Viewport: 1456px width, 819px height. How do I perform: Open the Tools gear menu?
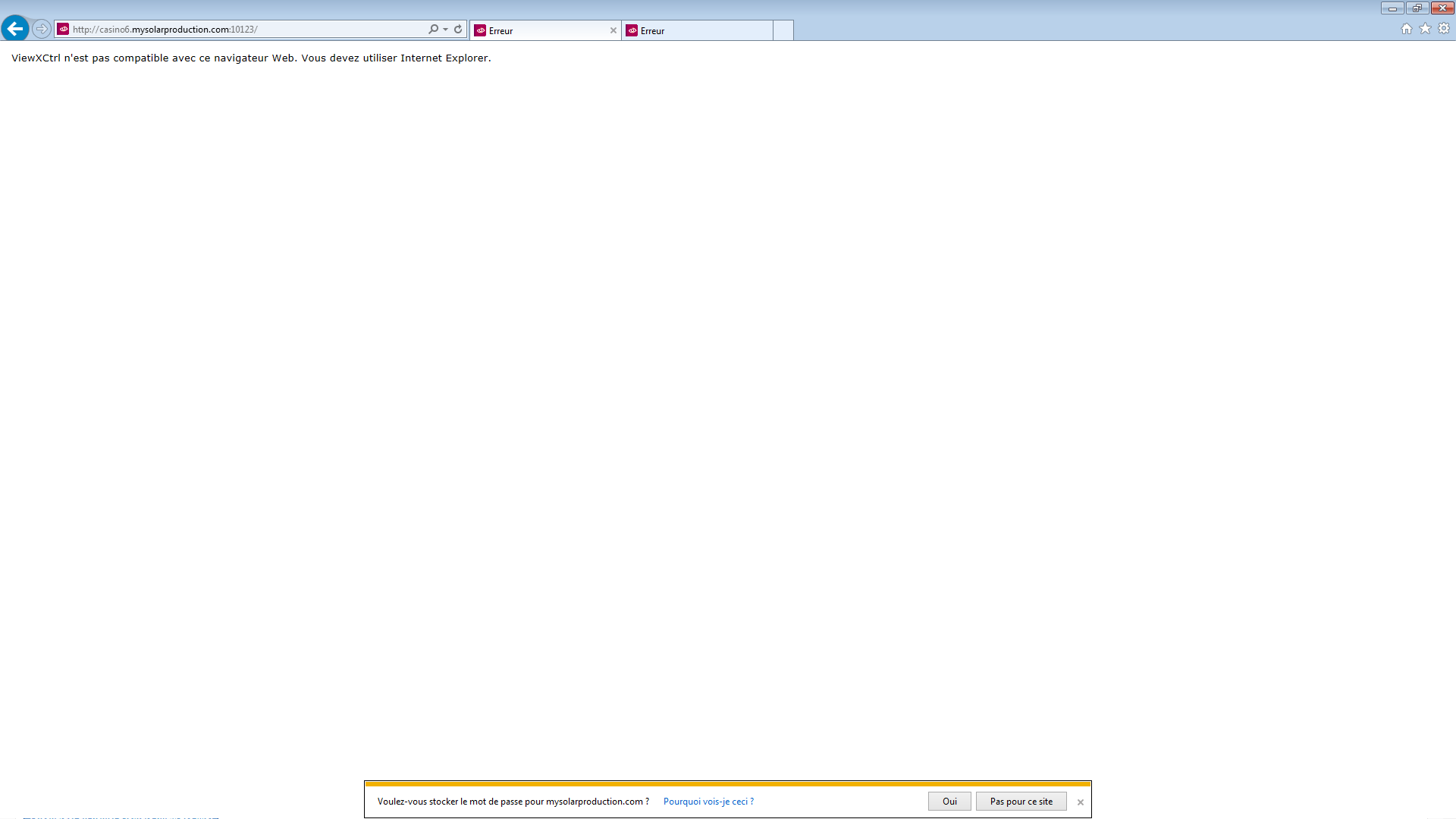(x=1444, y=29)
